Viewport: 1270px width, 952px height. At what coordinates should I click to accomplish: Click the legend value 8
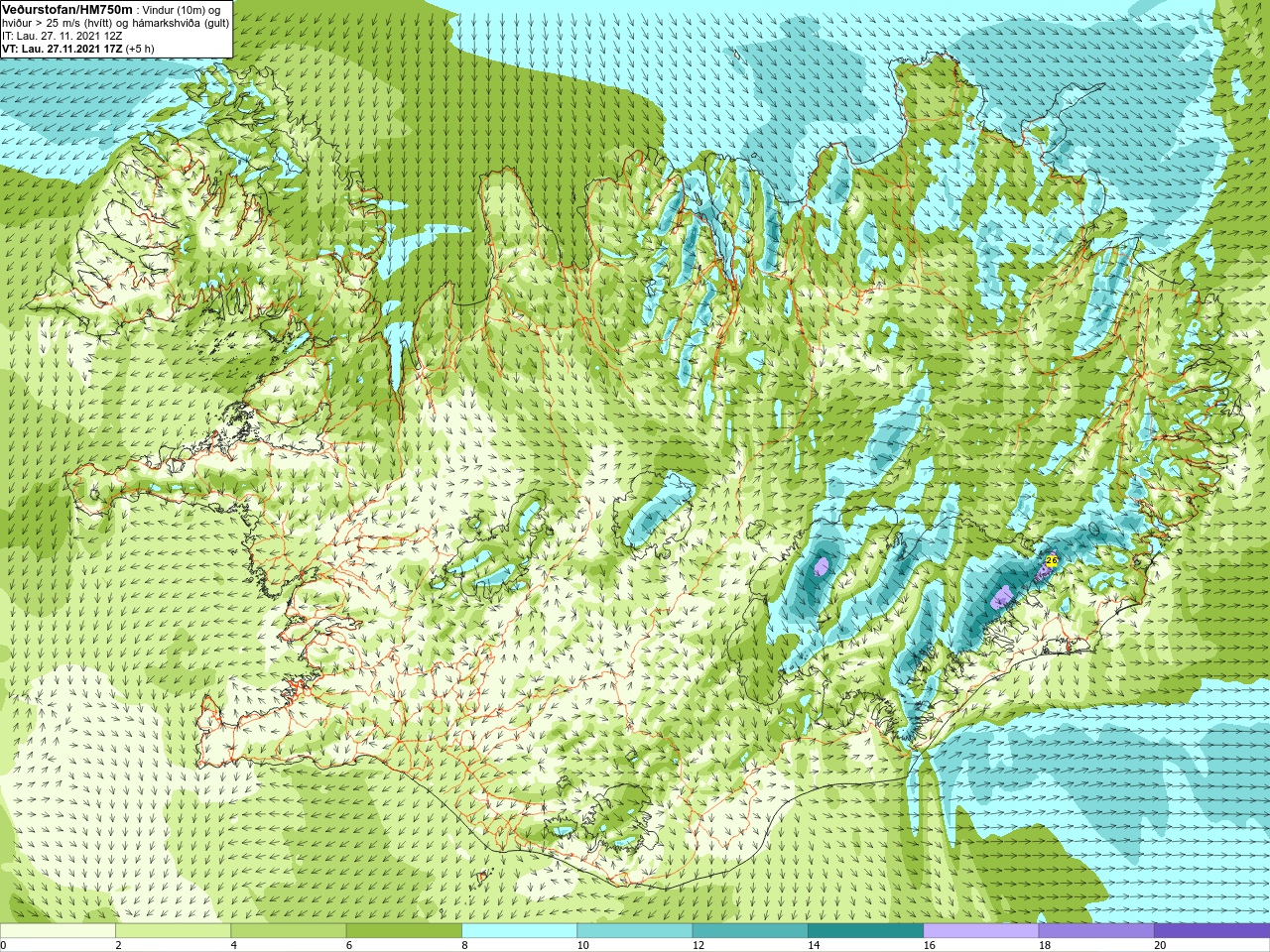point(464,945)
